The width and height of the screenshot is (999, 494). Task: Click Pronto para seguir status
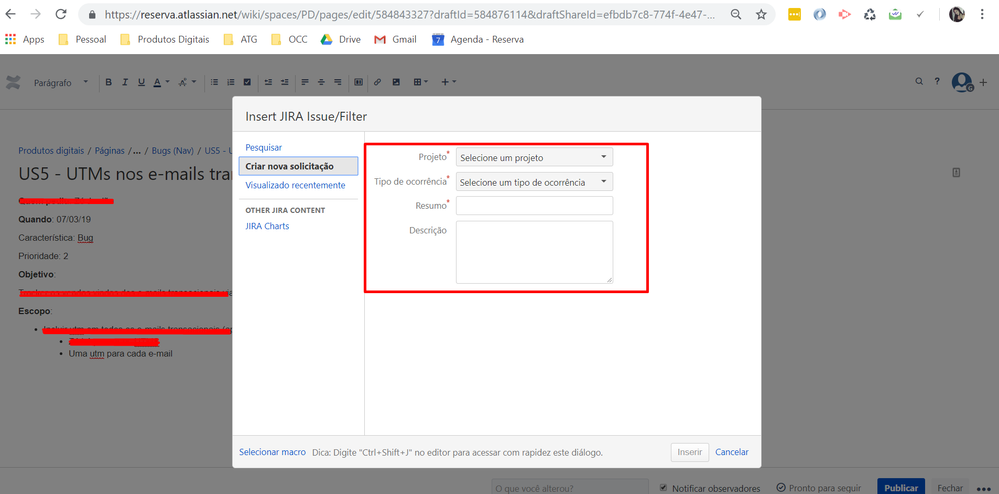(819, 487)
